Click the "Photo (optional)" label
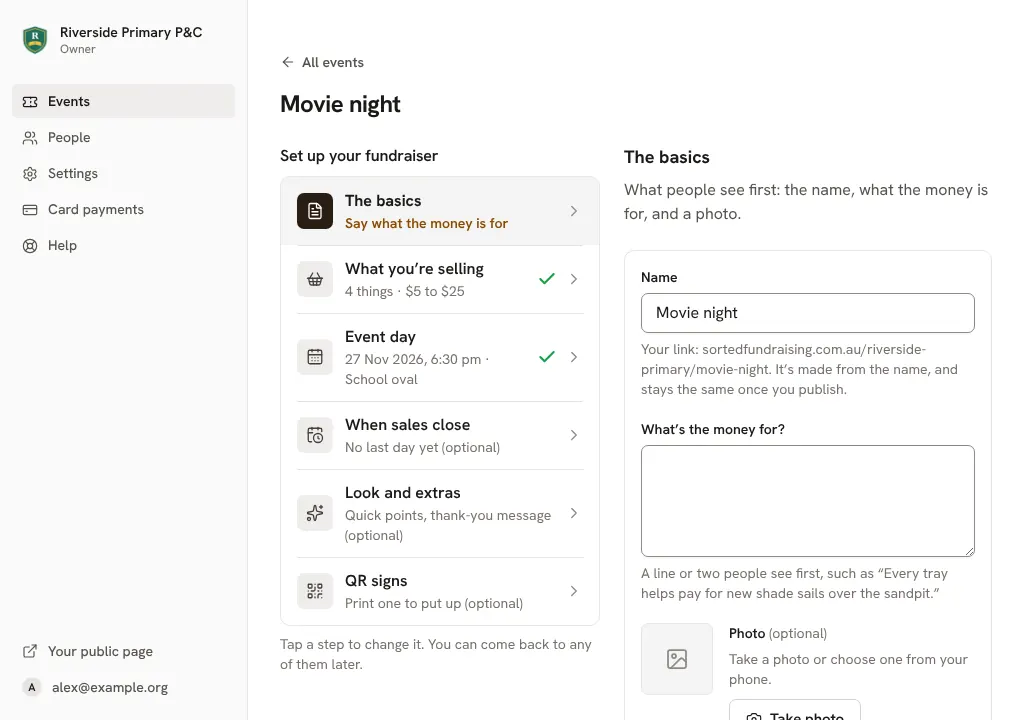 click(778, 634)
